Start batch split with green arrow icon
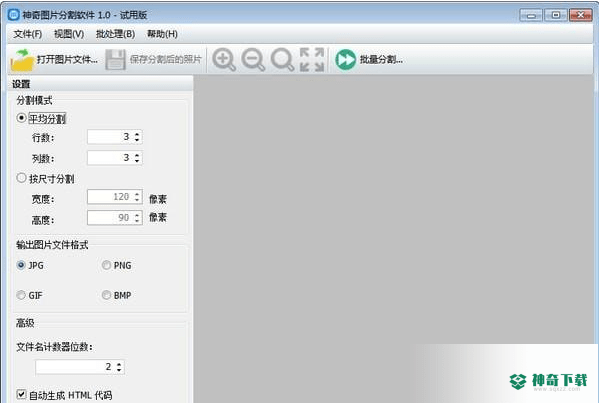Image resolution: width=599 pixels, height=403 pixels. pos(346,60)
